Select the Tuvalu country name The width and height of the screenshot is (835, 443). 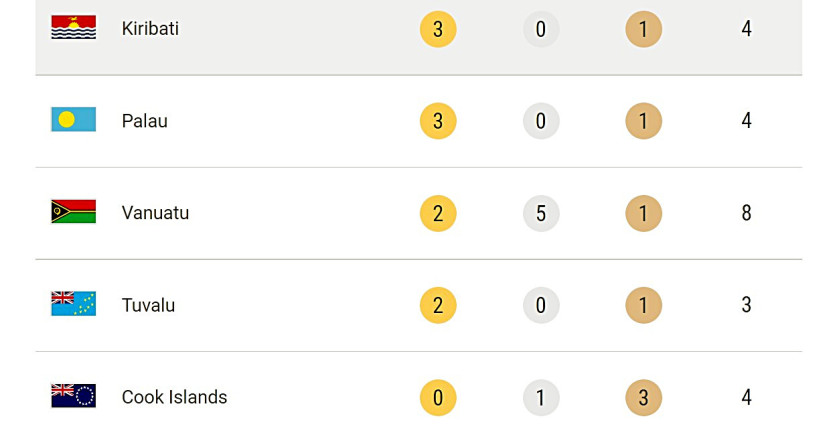(148, 305)
